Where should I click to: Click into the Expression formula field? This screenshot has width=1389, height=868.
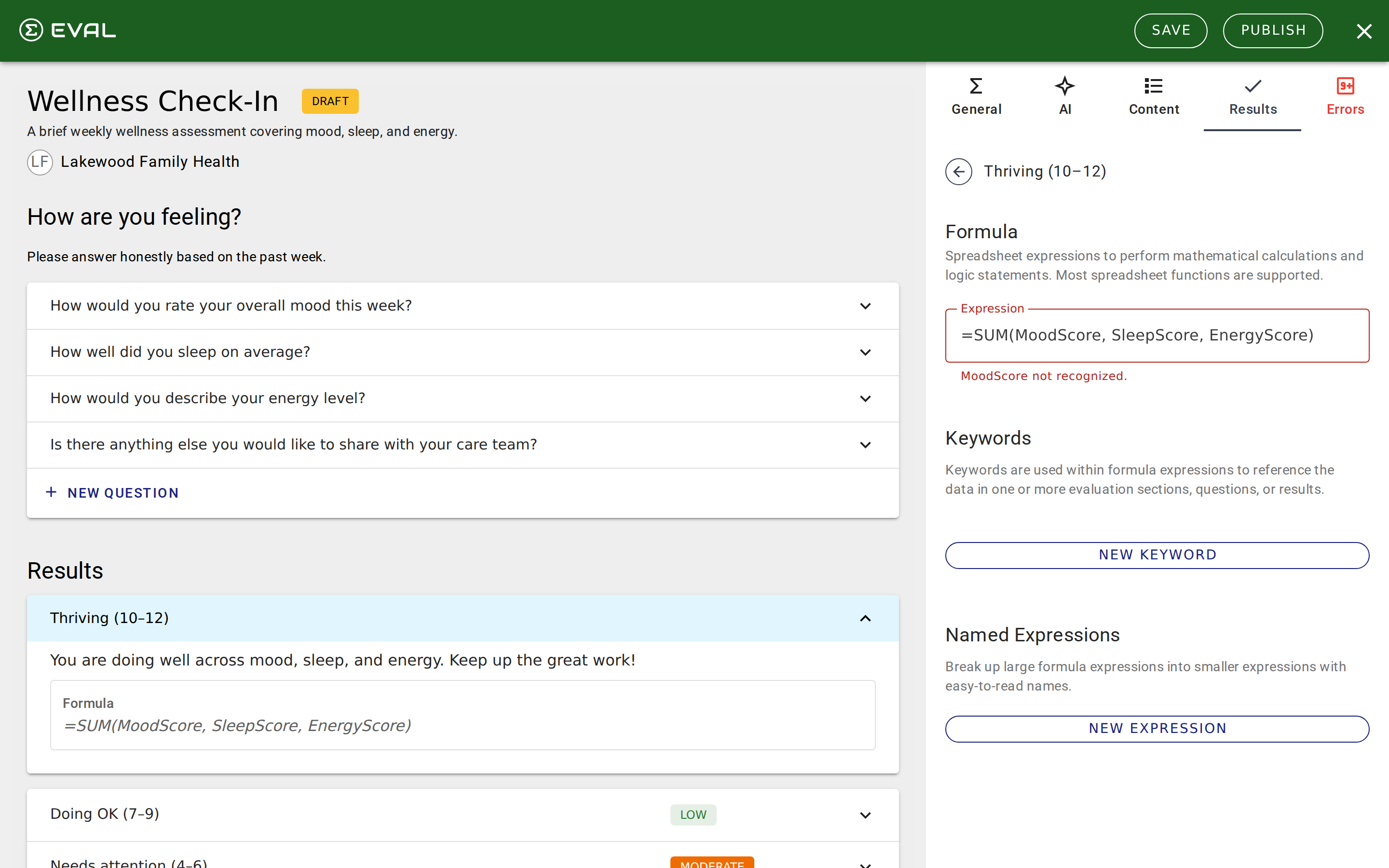coord(1157,335)
